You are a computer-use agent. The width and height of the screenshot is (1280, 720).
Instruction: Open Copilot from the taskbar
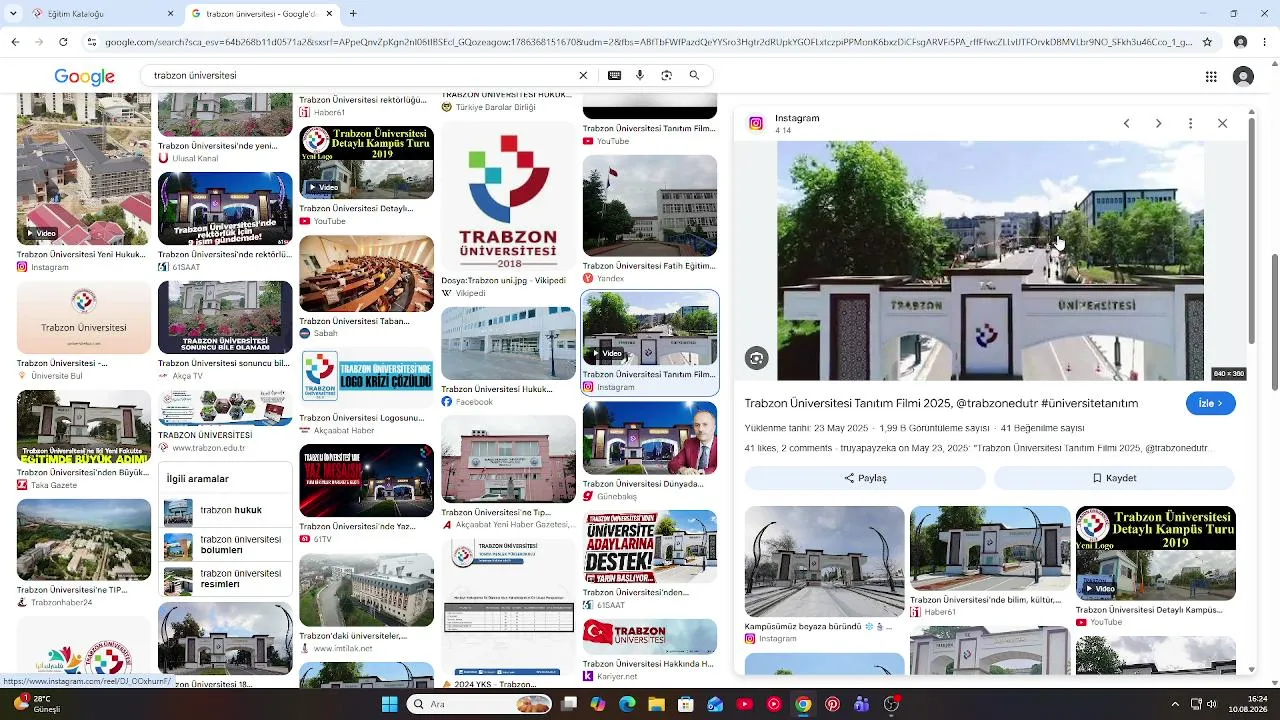click(598, 704)
